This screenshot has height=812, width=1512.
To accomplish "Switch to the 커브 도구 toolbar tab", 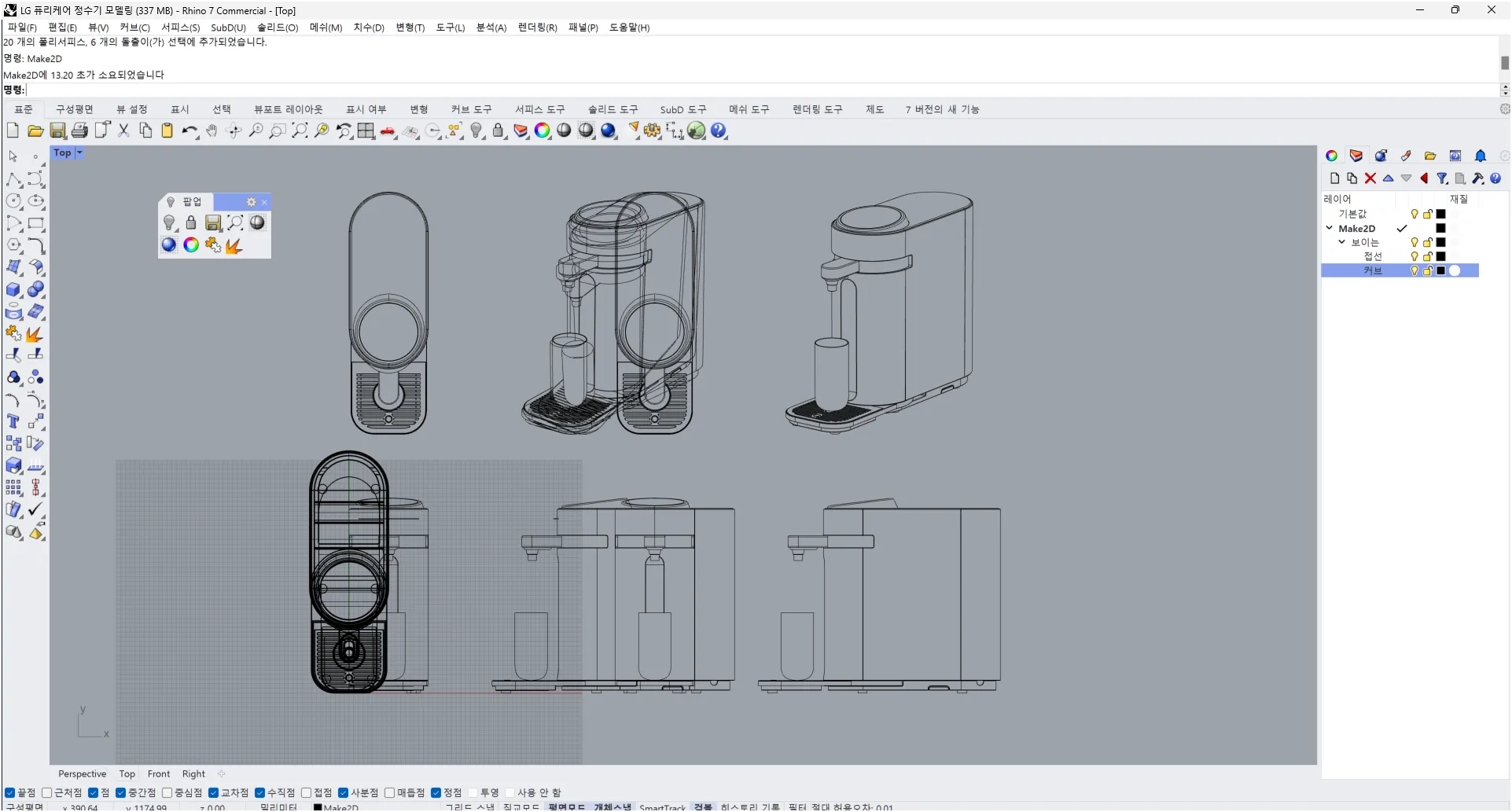I will [471, 110].
